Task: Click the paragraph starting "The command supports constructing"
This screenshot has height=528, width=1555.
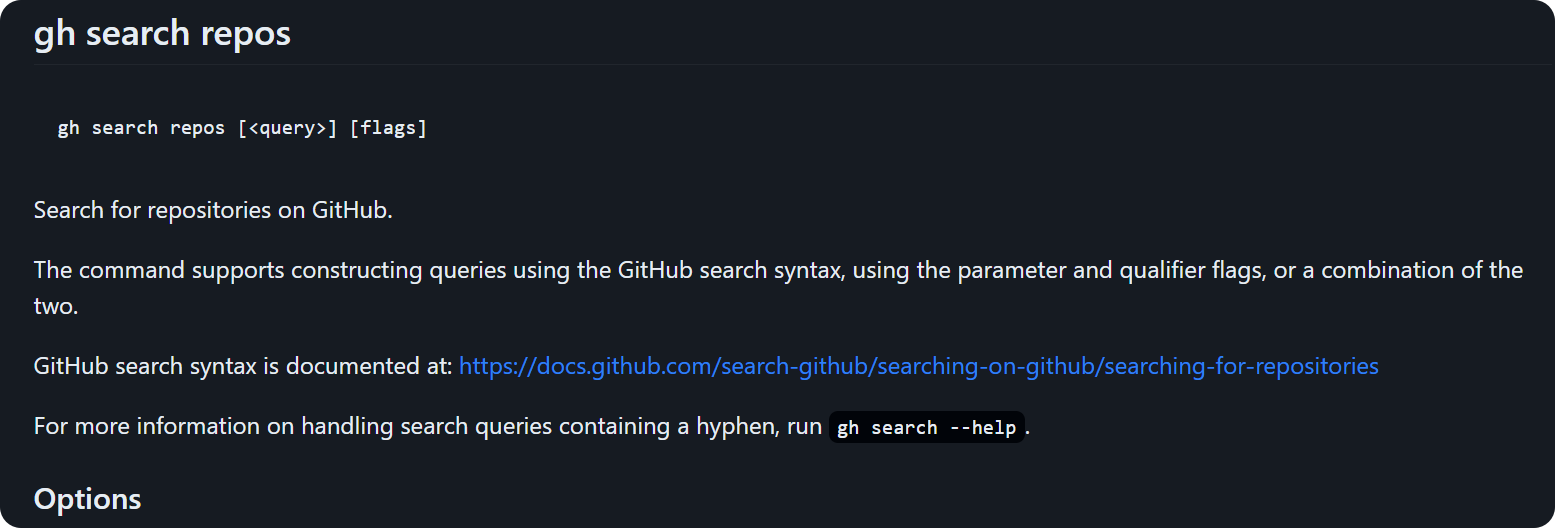Action: (x=778, y=288)
